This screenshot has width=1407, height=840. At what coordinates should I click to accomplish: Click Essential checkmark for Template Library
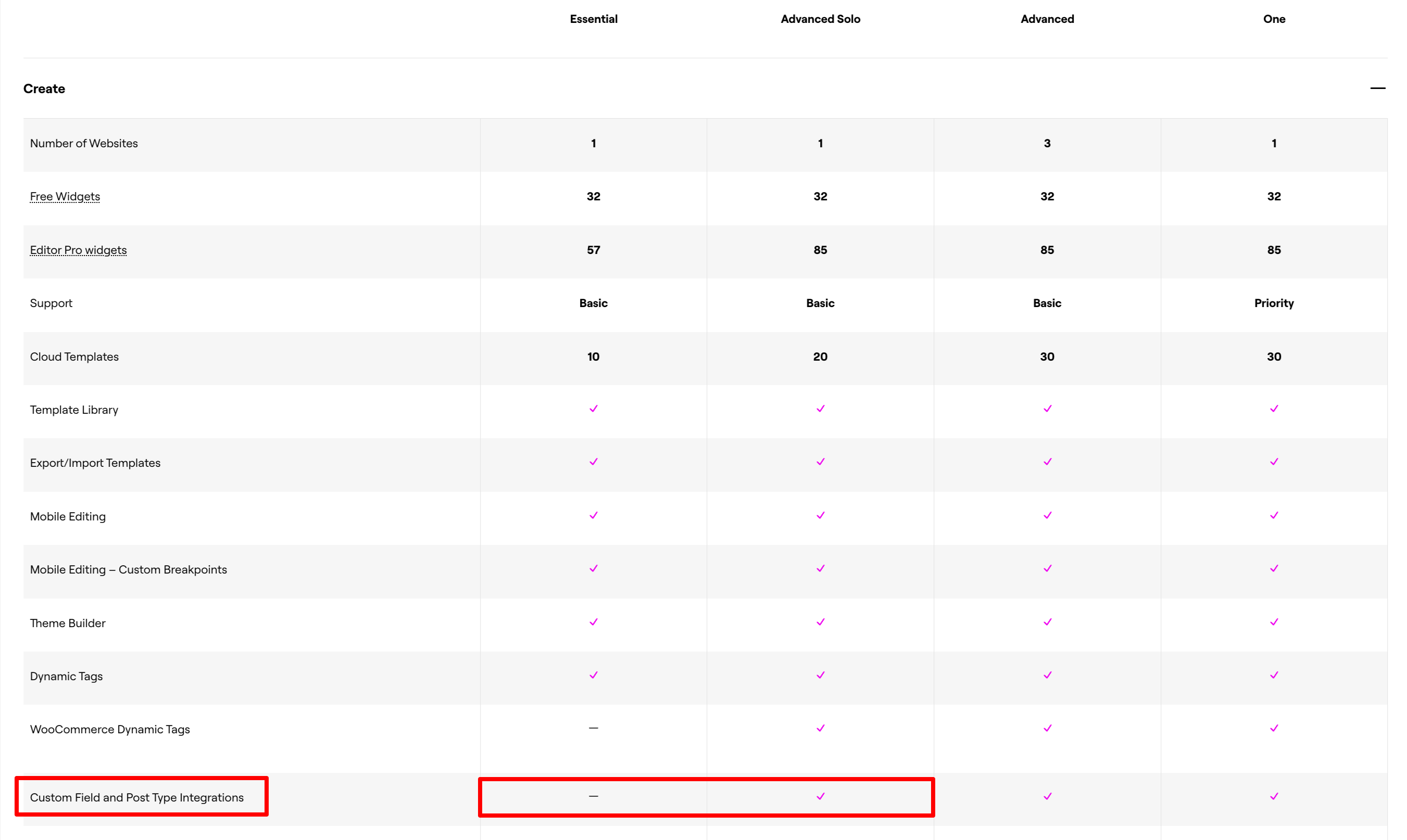tap(594, 408)
